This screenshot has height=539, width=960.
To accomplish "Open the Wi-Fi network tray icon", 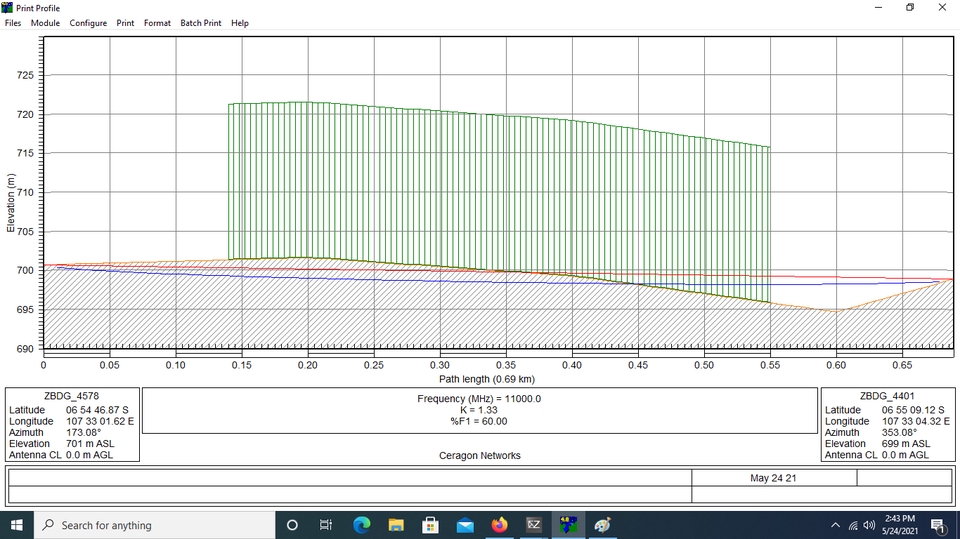I will pos(853,525).
